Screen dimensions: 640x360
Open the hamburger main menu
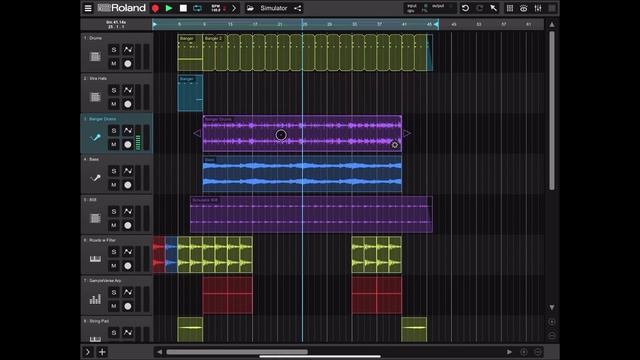pyautogui.click(x=88, y=8)
